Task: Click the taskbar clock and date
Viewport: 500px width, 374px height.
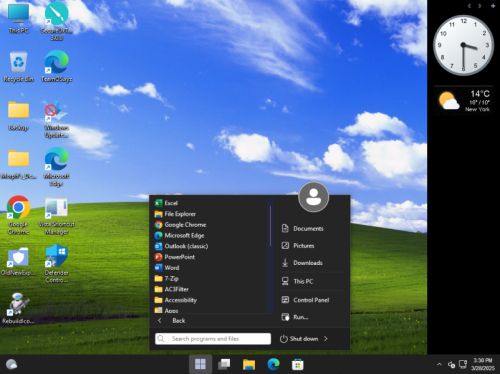Action: 483,364
